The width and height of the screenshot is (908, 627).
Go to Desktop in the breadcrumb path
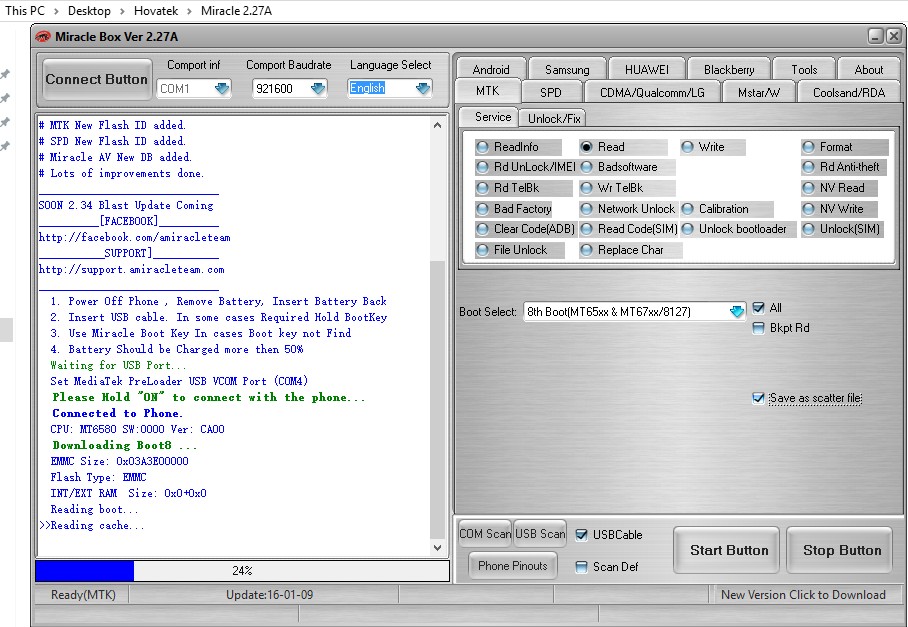click(x=89, y=10)
